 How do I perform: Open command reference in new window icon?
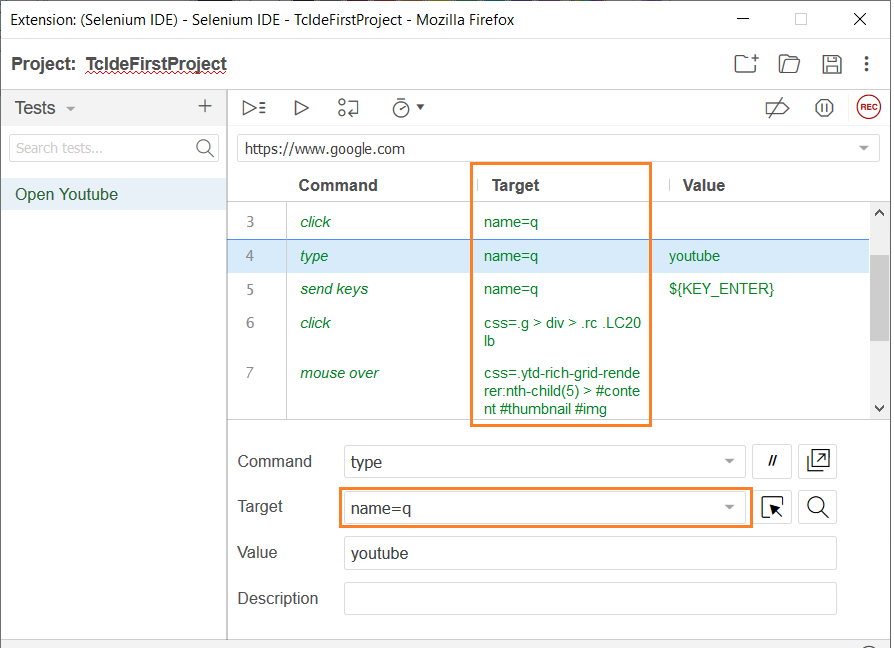click(x=818, y=461)
